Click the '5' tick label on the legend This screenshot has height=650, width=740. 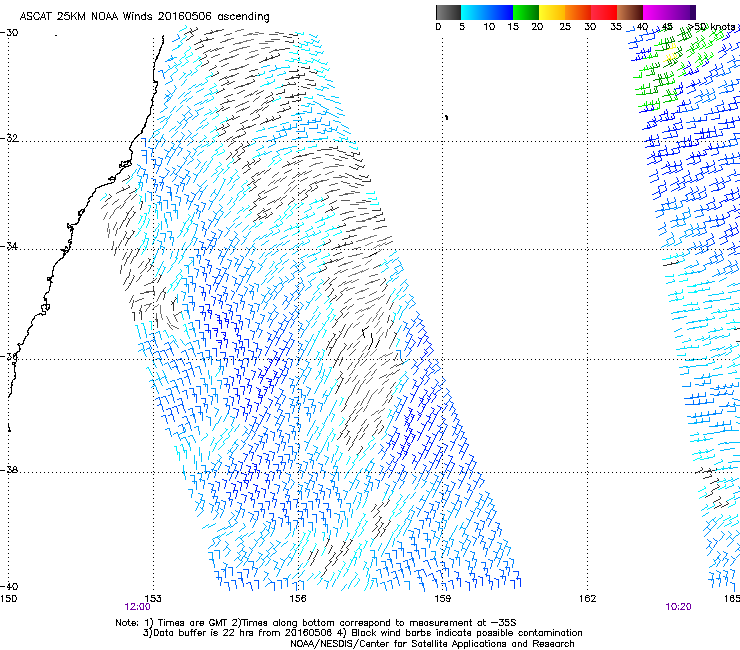click(462, 27)
